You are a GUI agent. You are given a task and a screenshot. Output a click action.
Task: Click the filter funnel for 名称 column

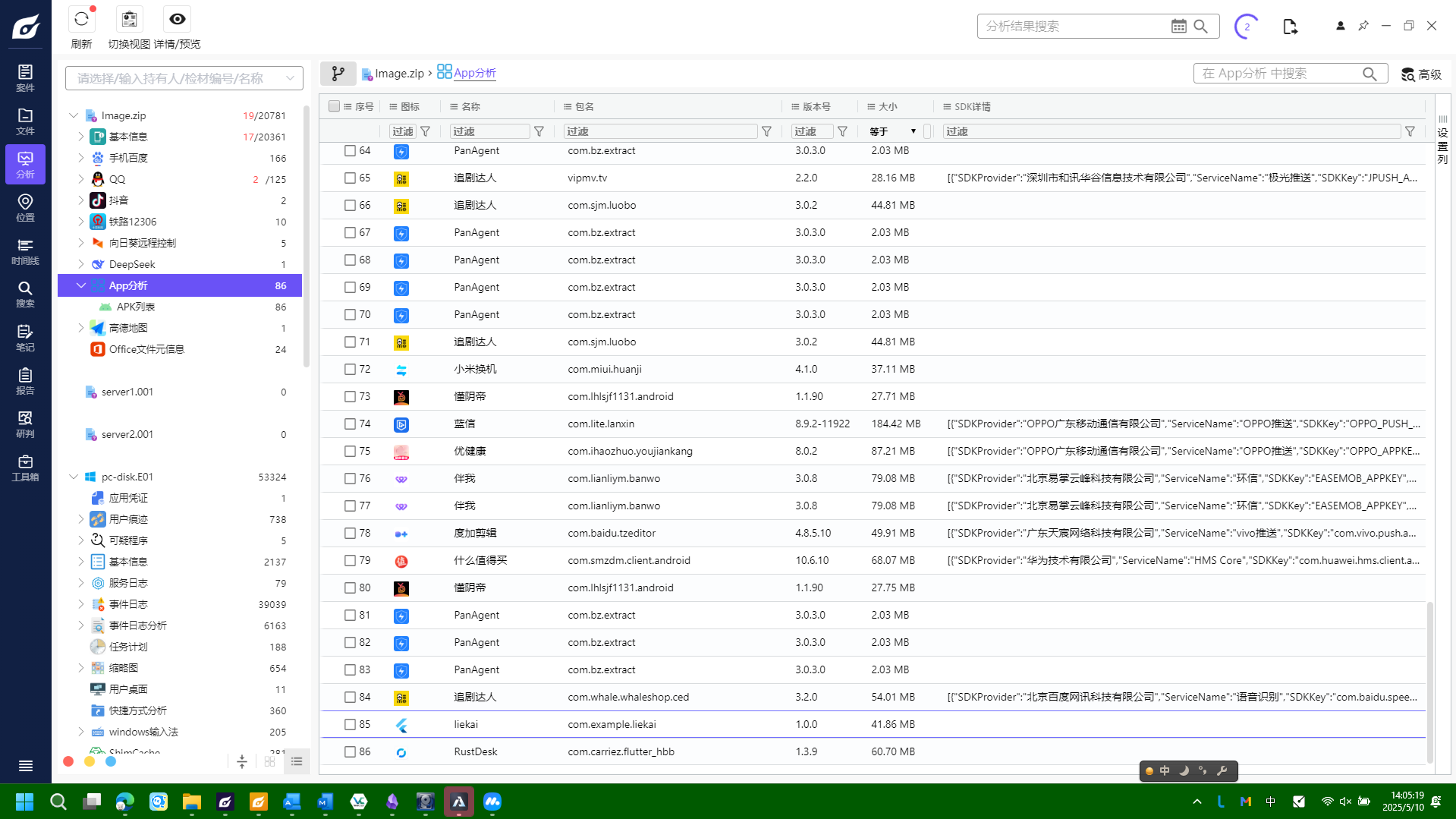[x=539, y=131]
